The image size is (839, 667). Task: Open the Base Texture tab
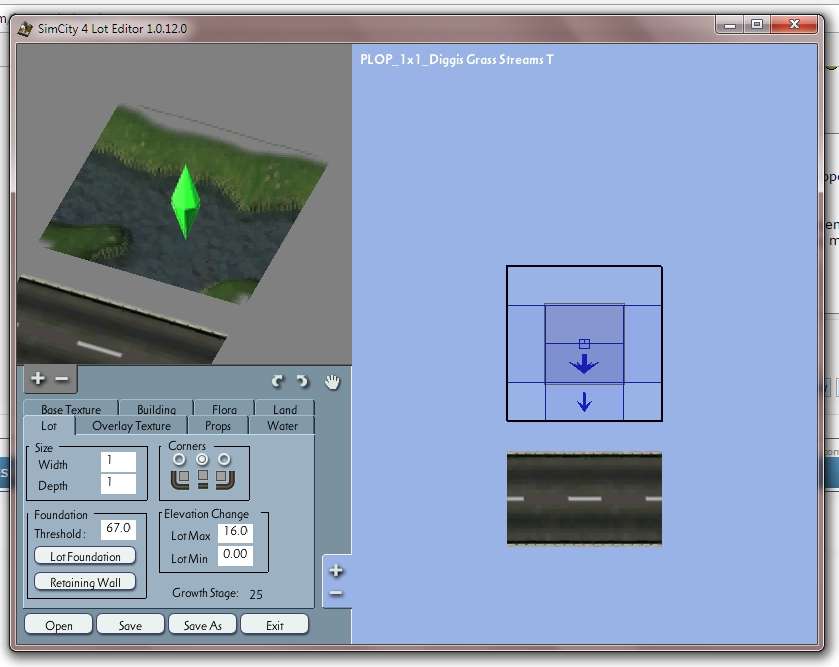71,409
